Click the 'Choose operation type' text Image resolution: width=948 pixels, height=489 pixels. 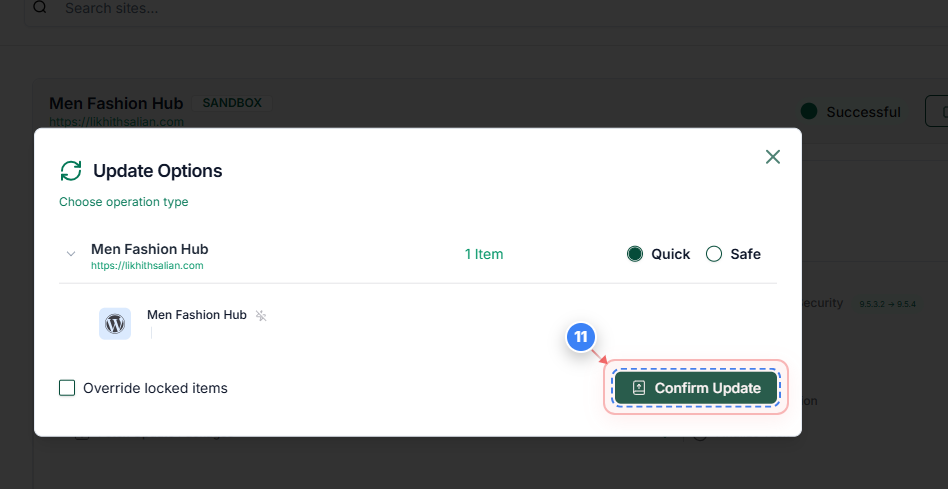coord(123,202)
